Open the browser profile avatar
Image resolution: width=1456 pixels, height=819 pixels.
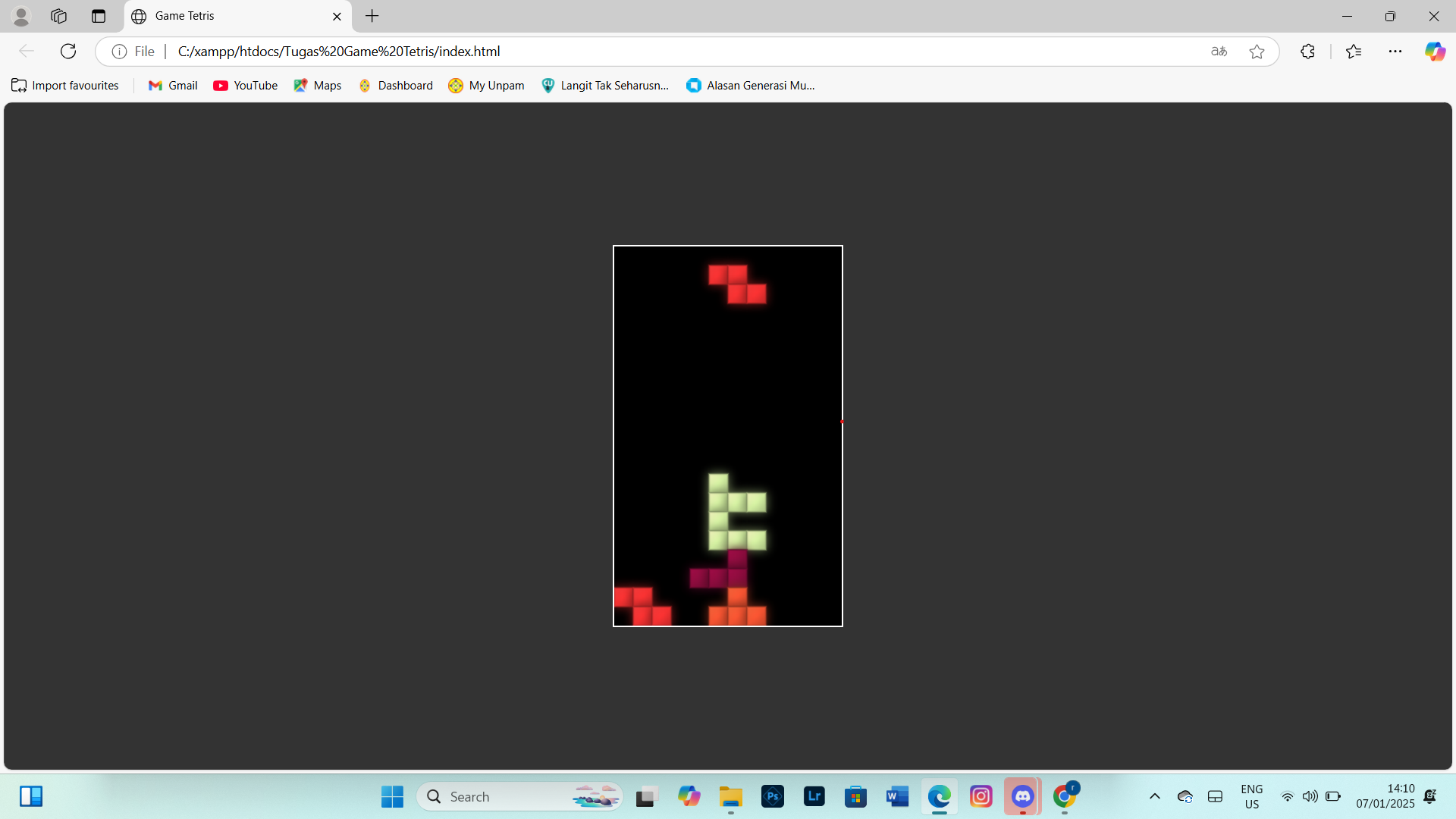[21, 16]
